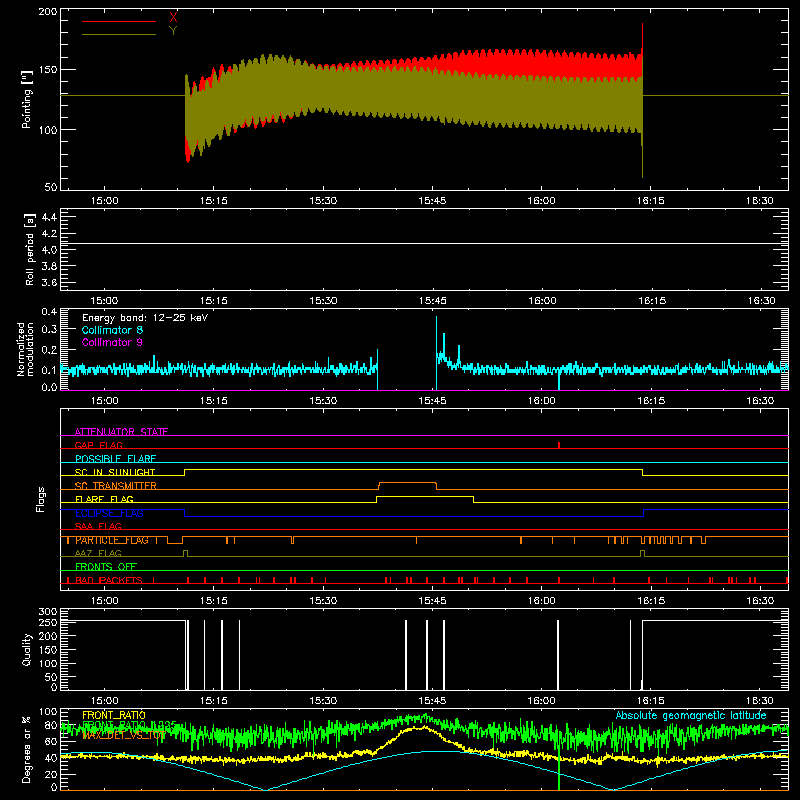Select the yellow FRONT_RATIO legend label
This screenshot has width=800, height=800.
click(x=114, y=715)
